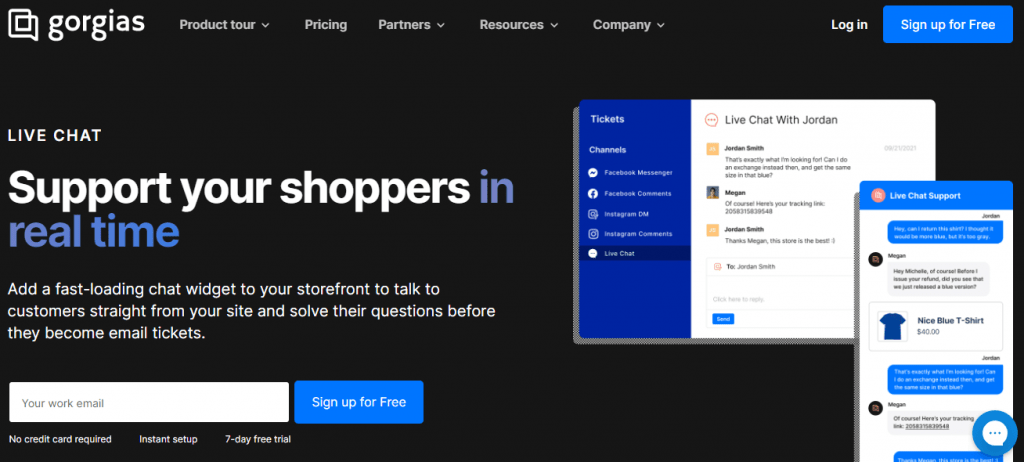Click the Instagram Comments channel icon
Screen dimensions: 1024x462
coord(593,234)
